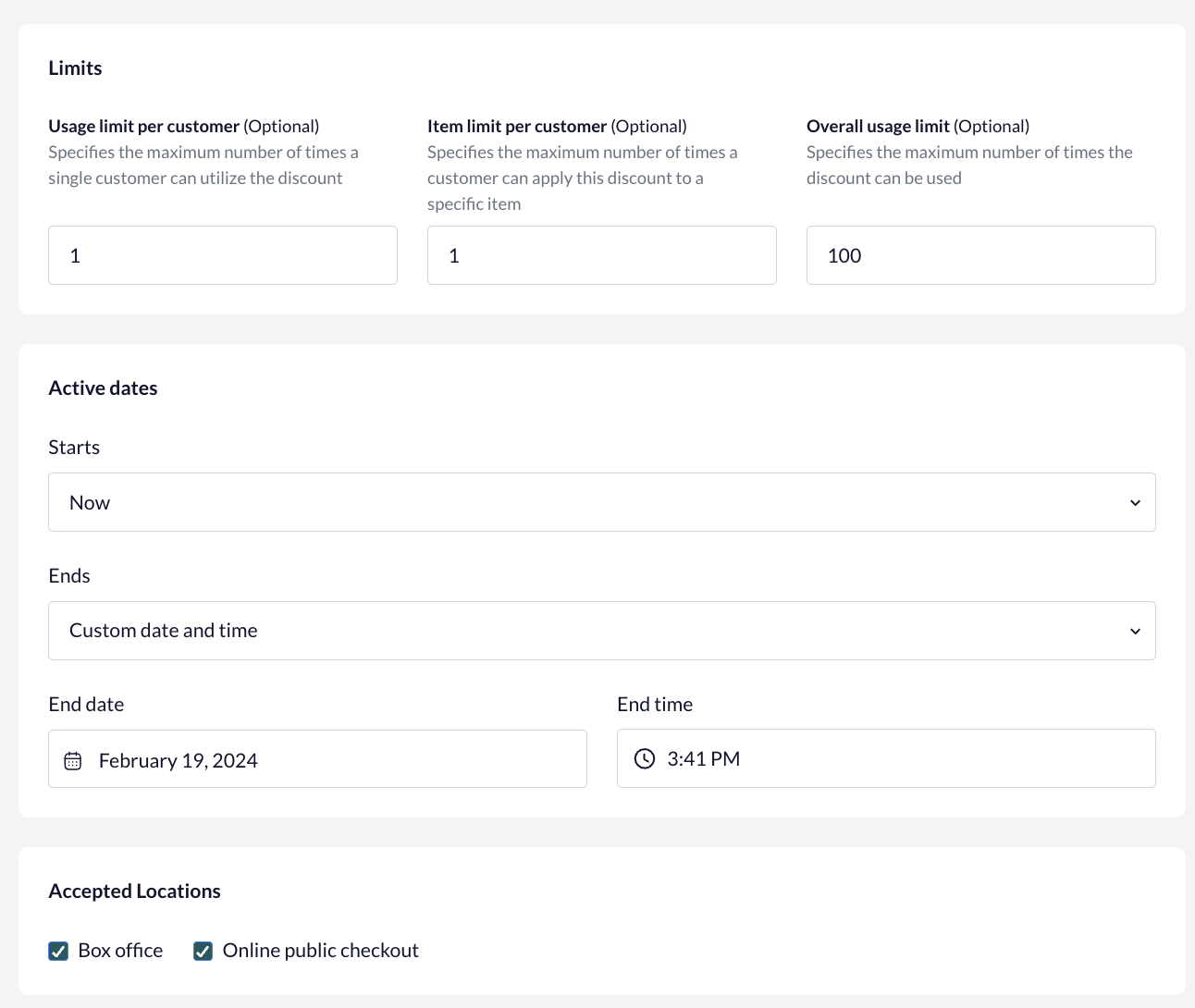Uncheck the Box office checkbox
Viewport: 1195px width, 1008px height.
click(x=58, y=951)
